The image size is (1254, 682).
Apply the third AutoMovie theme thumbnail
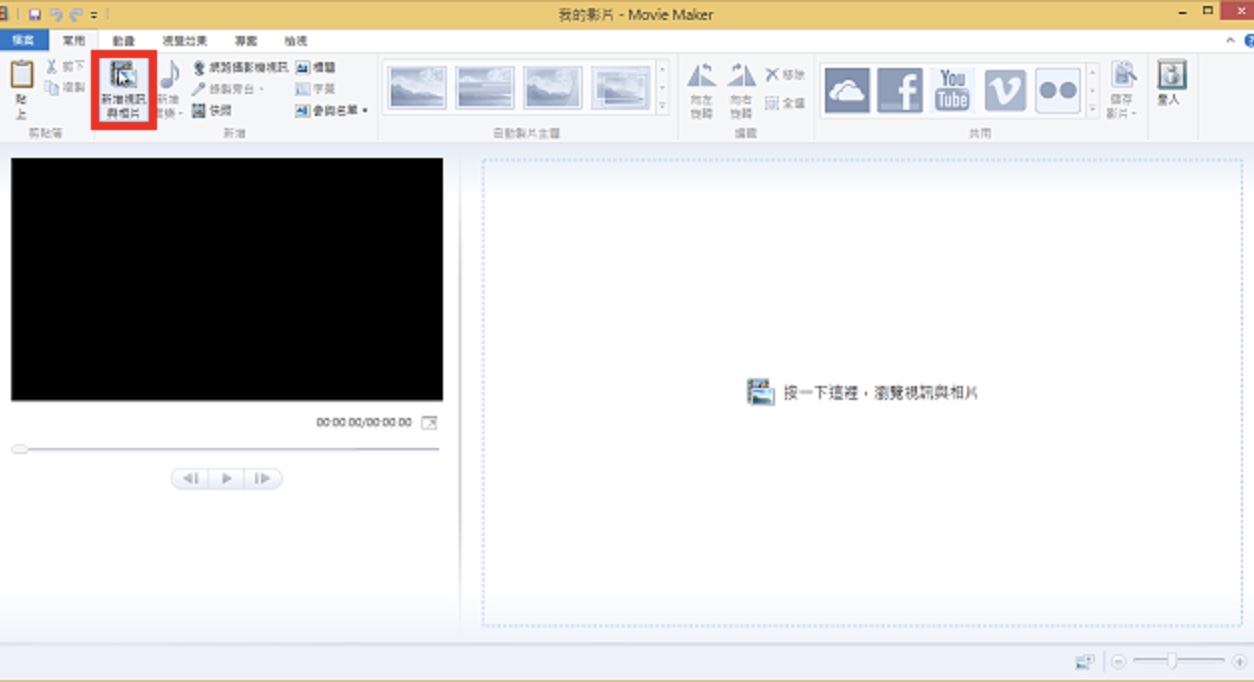(553, 88)
